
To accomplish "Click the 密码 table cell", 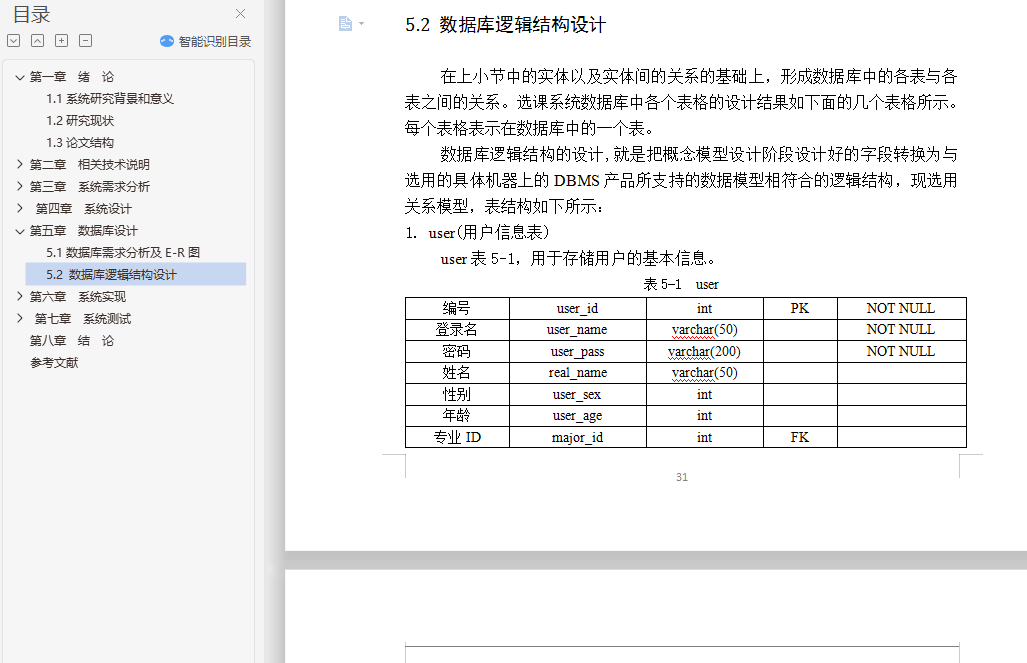I will pos(457,351).
